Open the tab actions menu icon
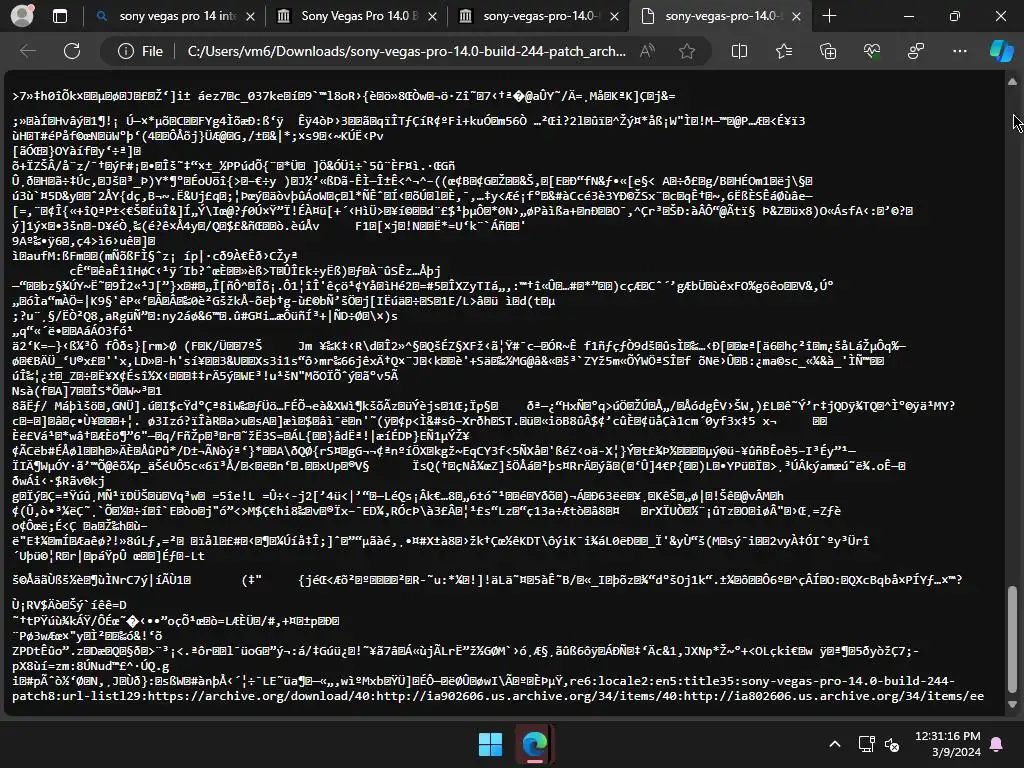 point(60,16)
